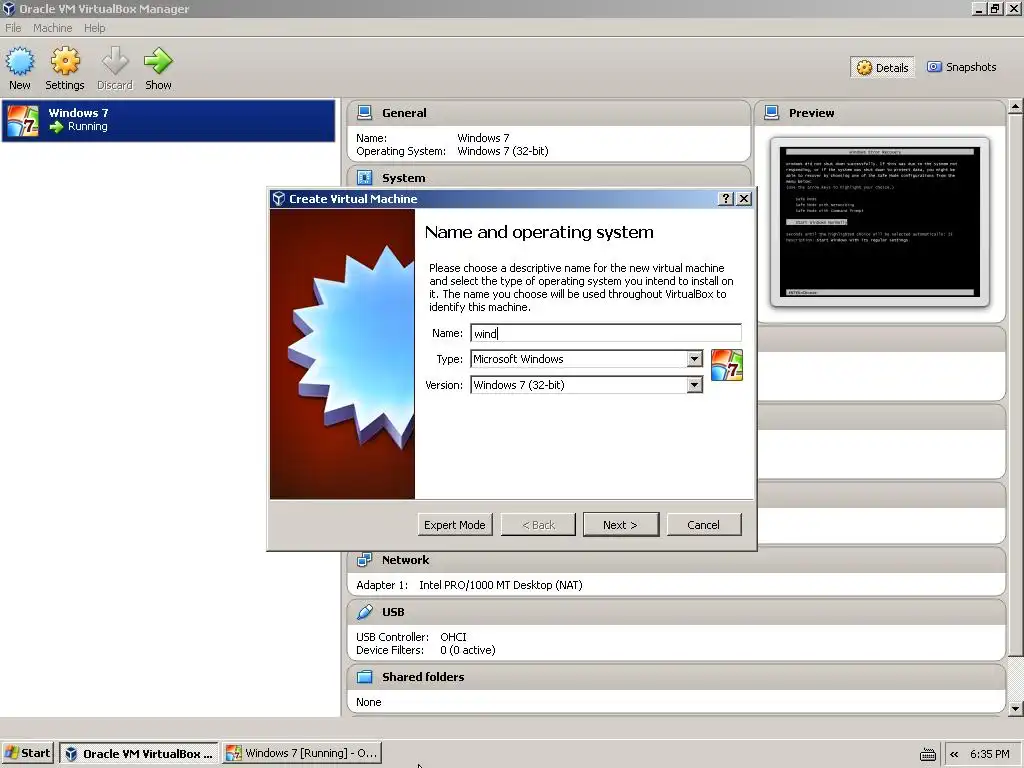This screenshot has height=768, width=1024.
Task: Click the New virtual machine toolbar icon
Action: pos(20,61)
